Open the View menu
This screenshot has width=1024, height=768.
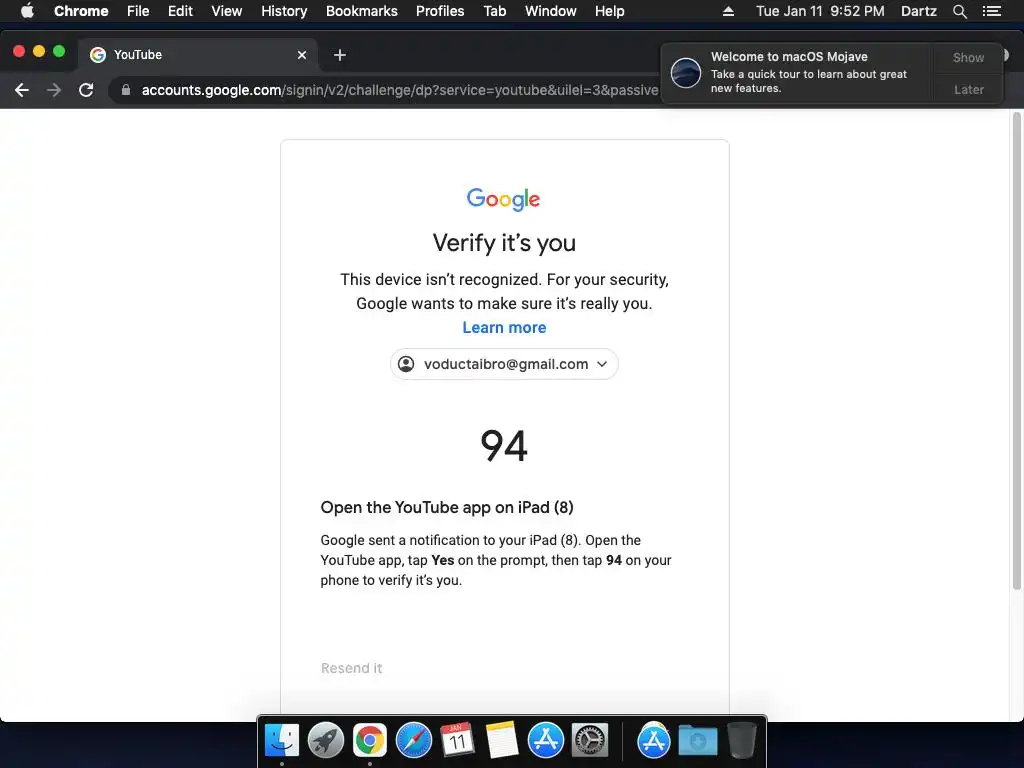(227, 11)
